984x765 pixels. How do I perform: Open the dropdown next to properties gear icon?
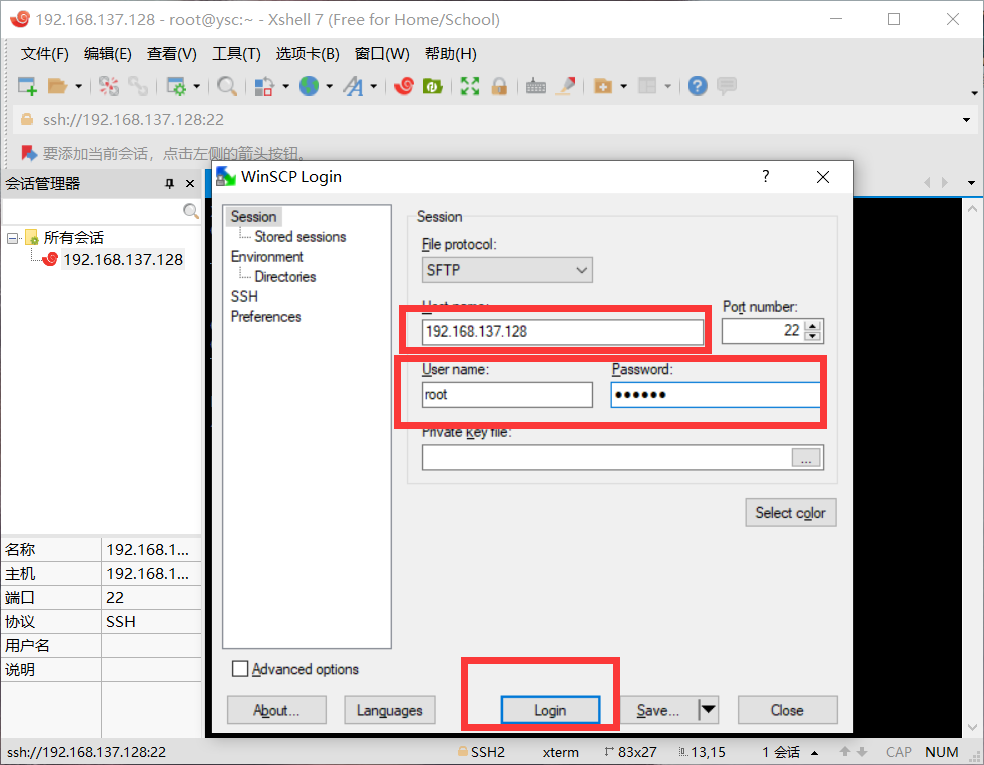point(196,86)
